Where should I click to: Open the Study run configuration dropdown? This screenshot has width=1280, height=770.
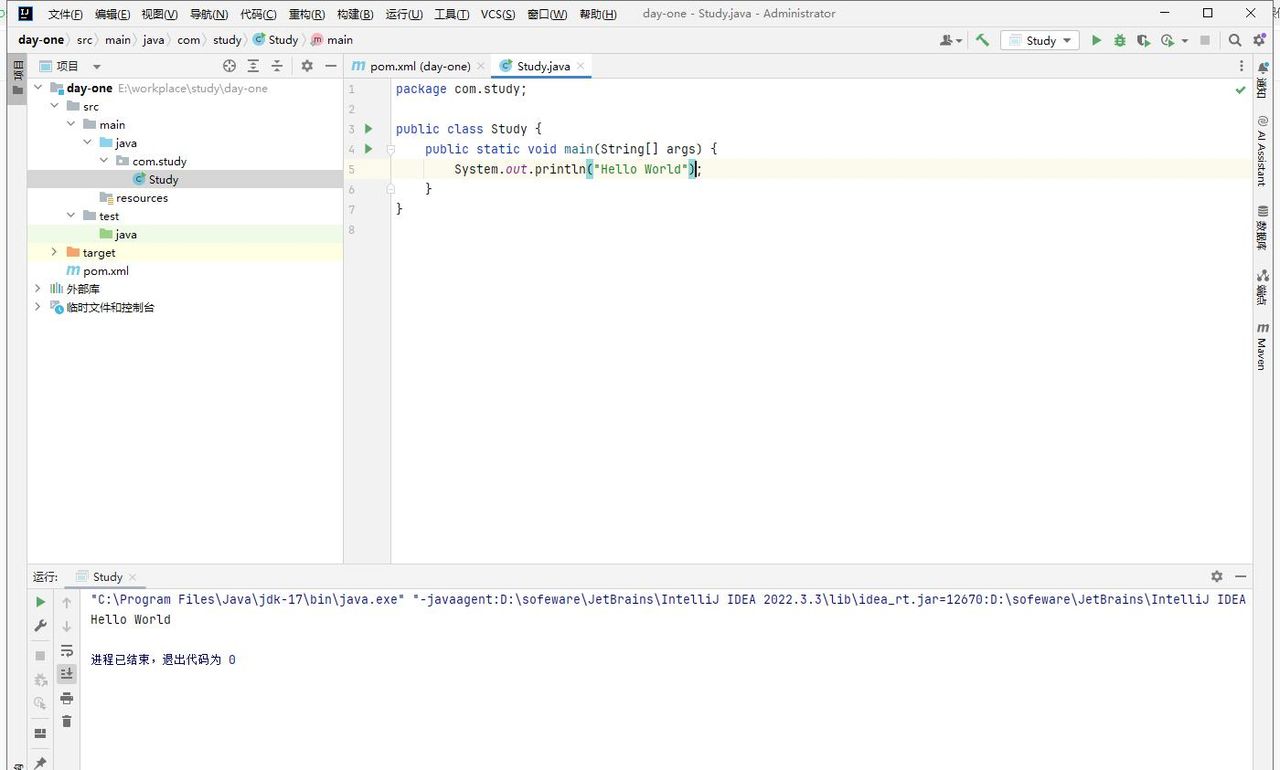(1040, 40)
